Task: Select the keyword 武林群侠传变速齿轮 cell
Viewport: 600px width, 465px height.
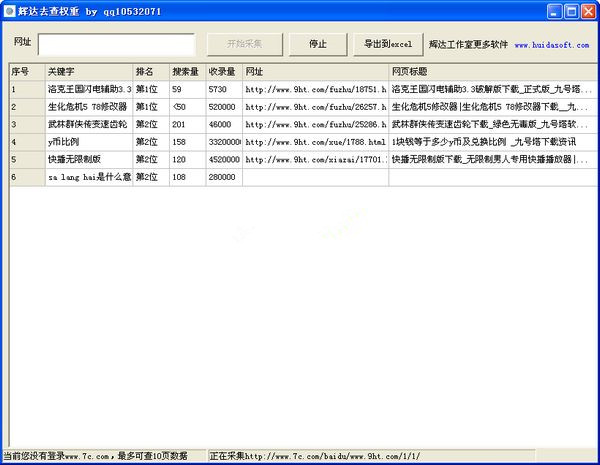Action: [89, 124]
